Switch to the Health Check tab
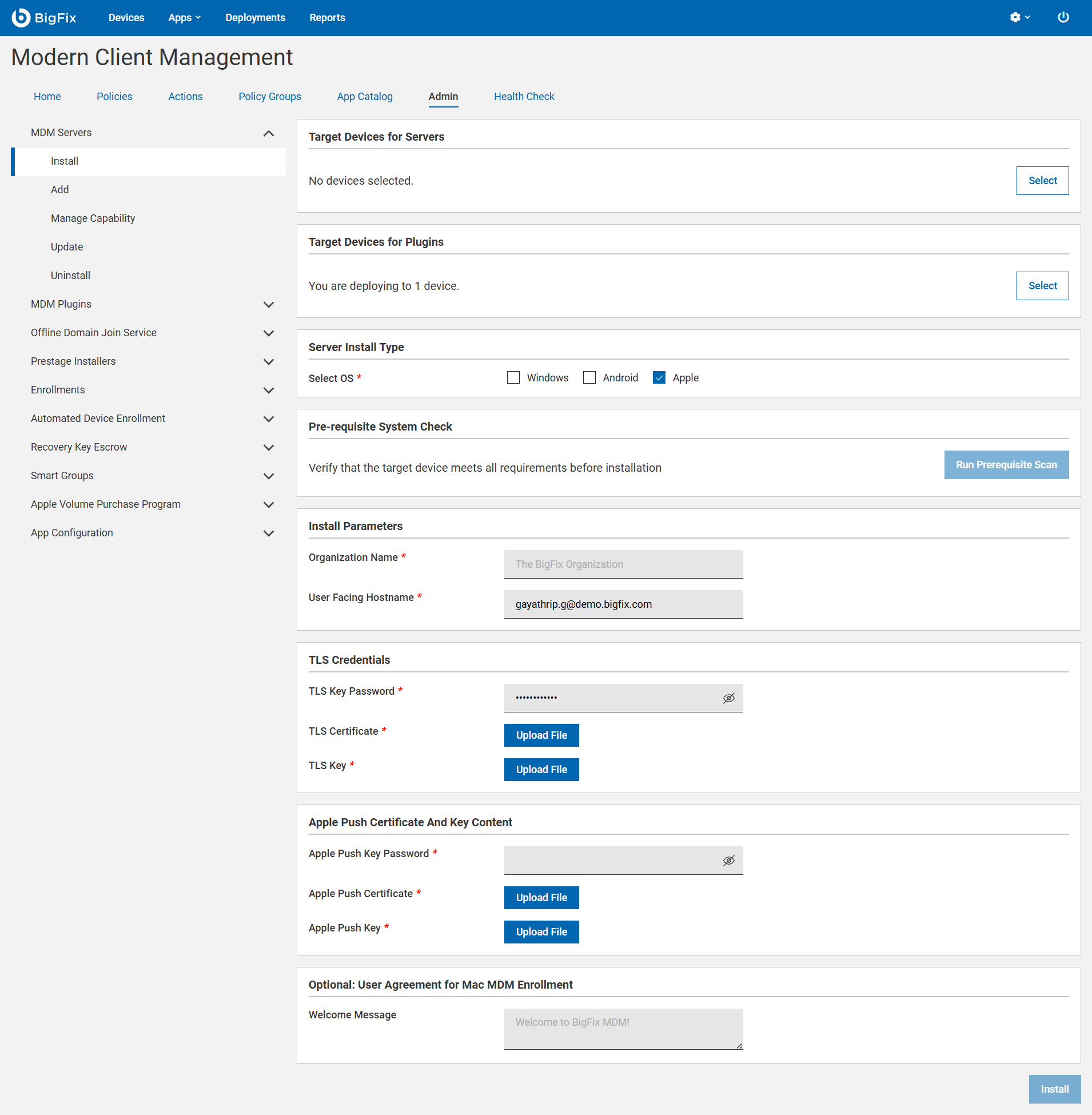The height and width of the screenshot is (1115, 1092). (x=524, y=97)
